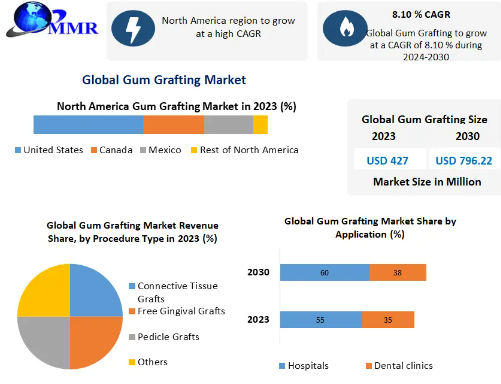Click the 2030 Hospitals bar labeled 60
Viewport: 501px width, 384px height.
(325, 273)
